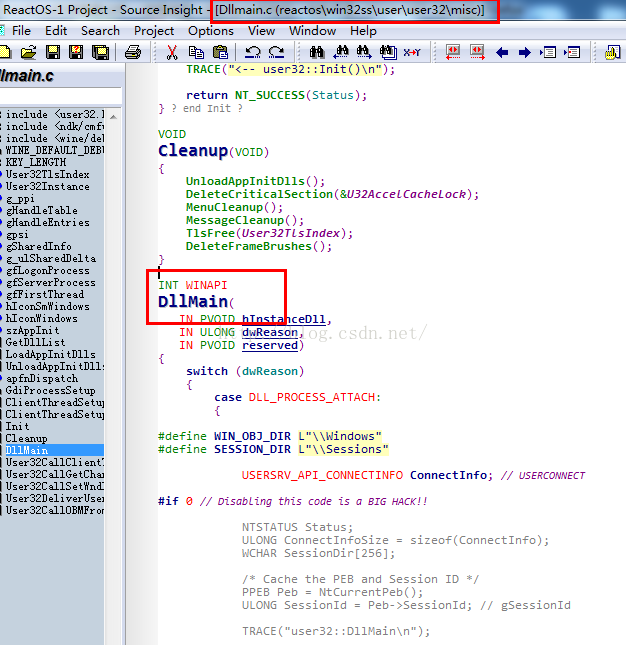Open the View menu
626x645 pixels.
tap(261, 31)
